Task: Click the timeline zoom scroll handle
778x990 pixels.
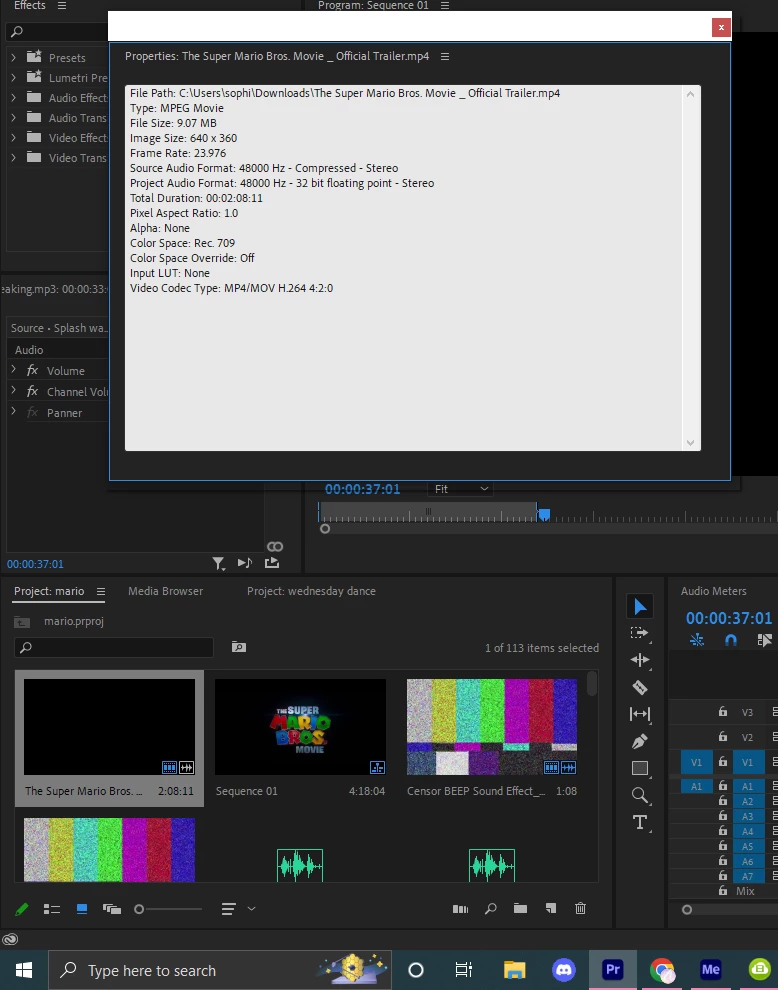Action: point(687,910)
